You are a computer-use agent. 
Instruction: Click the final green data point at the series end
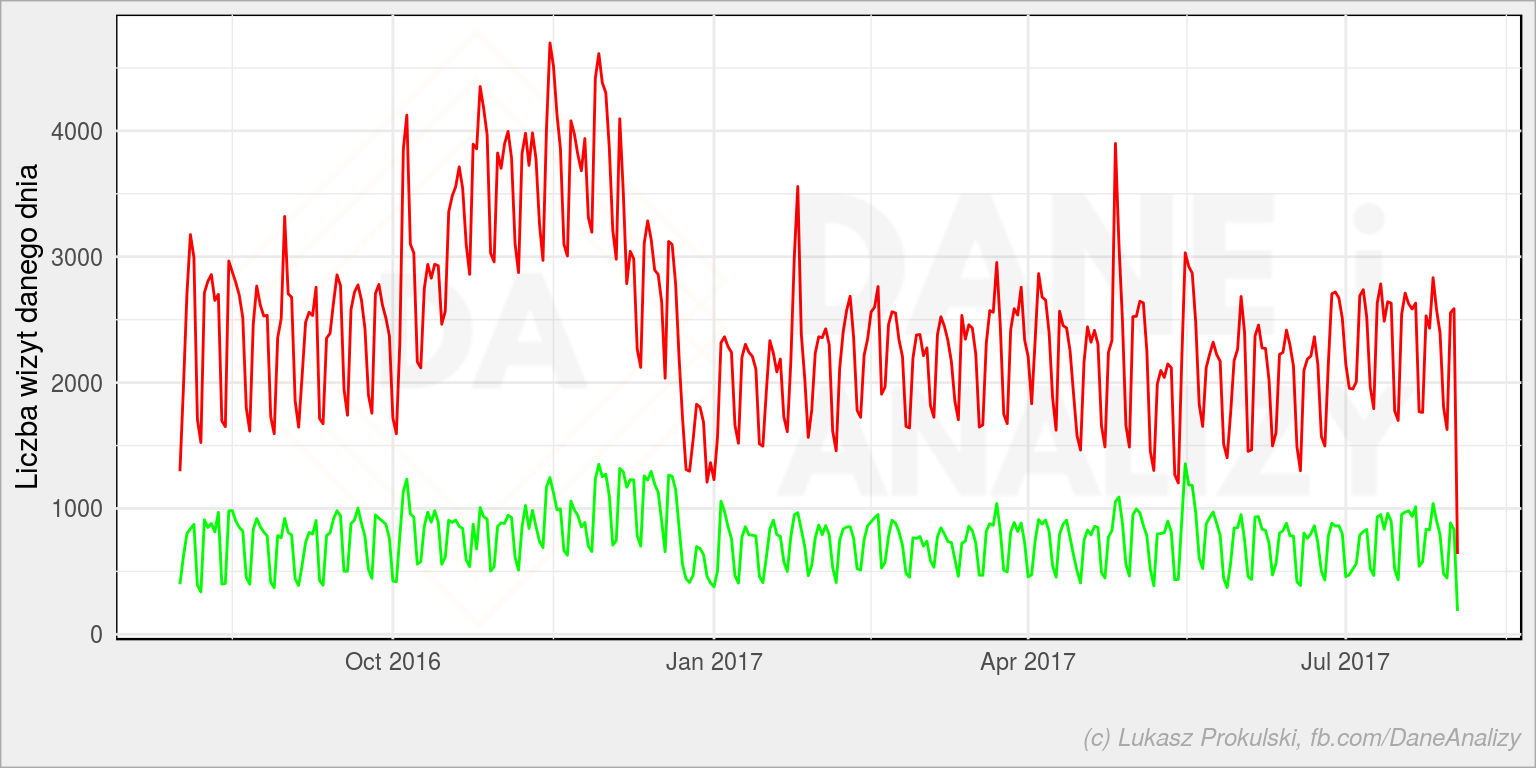(x=1457, y=610)
